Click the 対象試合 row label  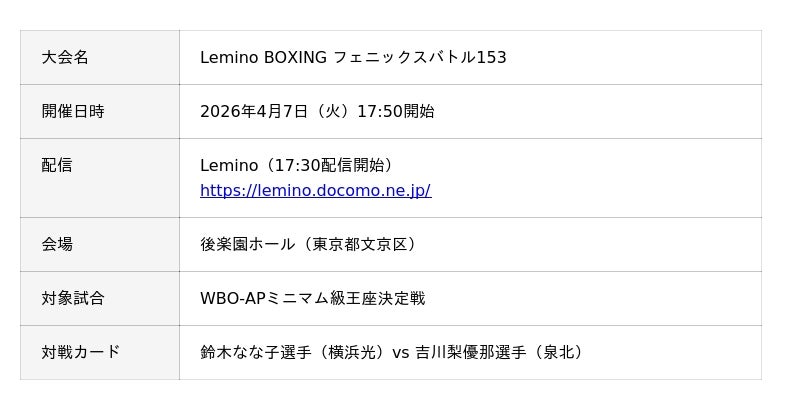[x=73, y=298]
